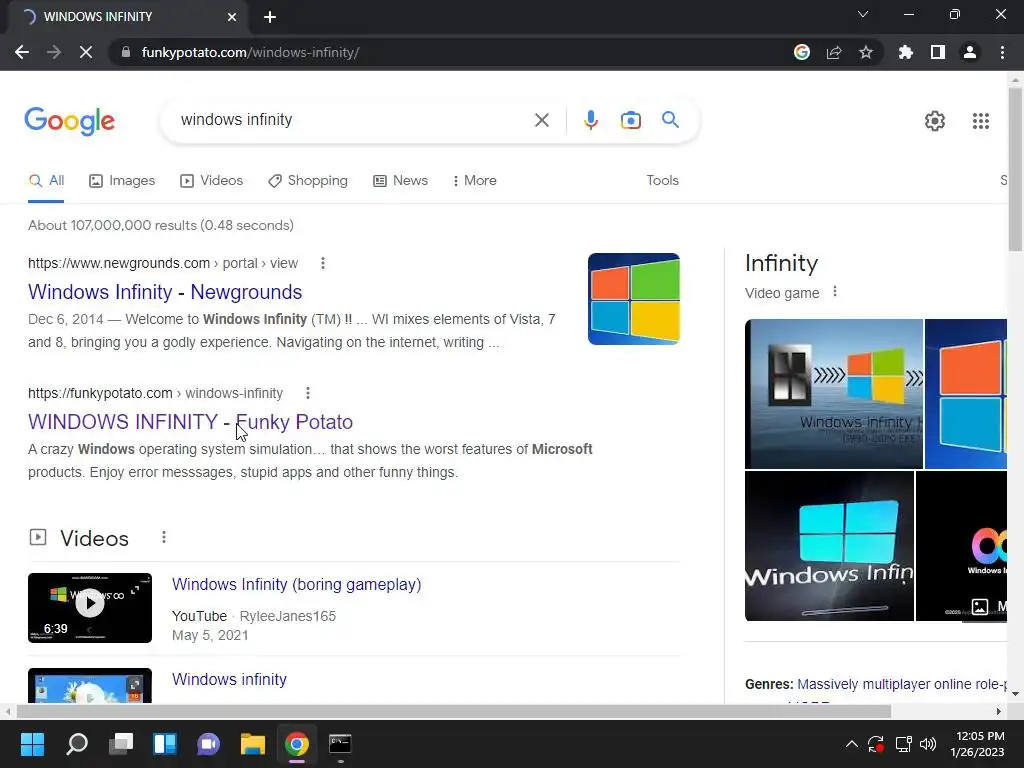Screen dimensions: 1024x768
Task: Open the www.newgrounds.com portal view URL link
Action: pyautogui.click(x=163, y=263)
